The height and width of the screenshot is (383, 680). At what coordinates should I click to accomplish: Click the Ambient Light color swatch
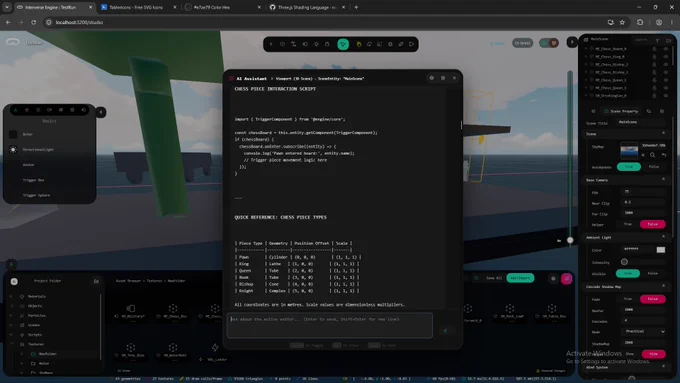pos(660,250)
